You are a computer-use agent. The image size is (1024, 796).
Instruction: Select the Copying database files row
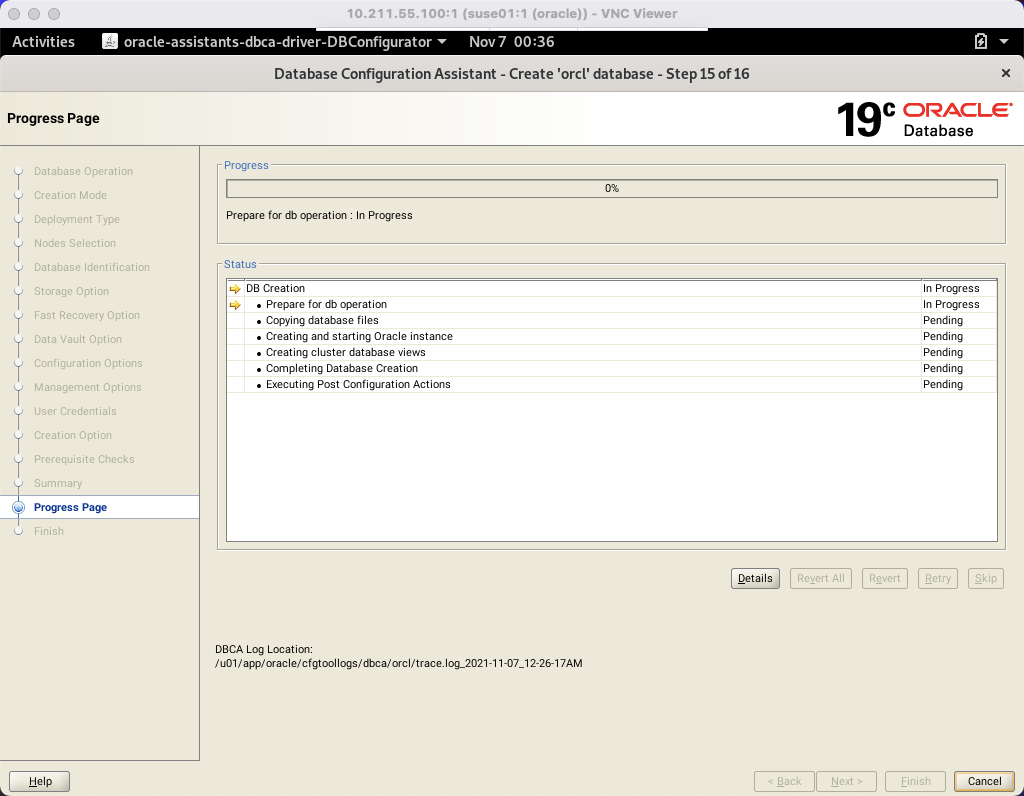(x=611, y=321)
